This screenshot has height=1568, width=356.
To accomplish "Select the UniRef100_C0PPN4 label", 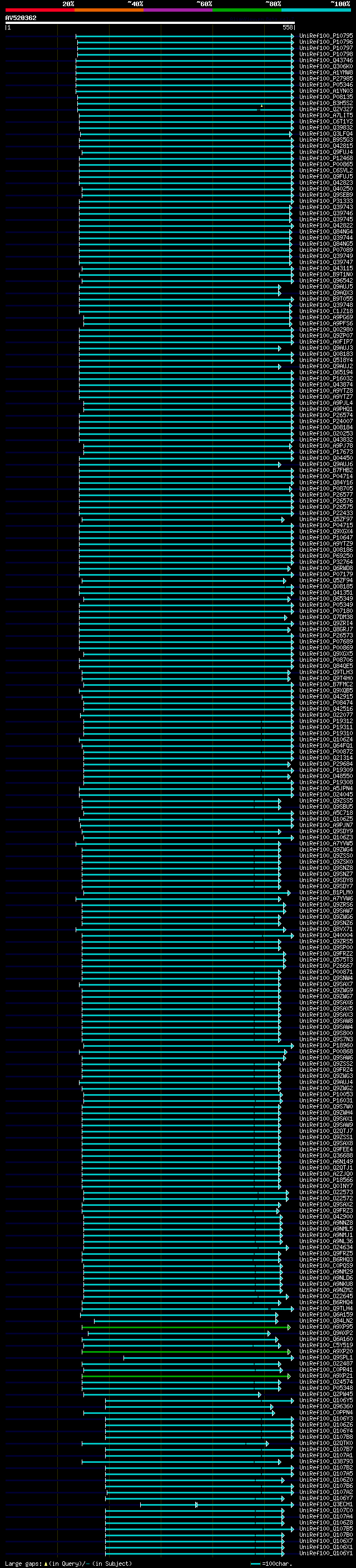I will point(326,1413).
